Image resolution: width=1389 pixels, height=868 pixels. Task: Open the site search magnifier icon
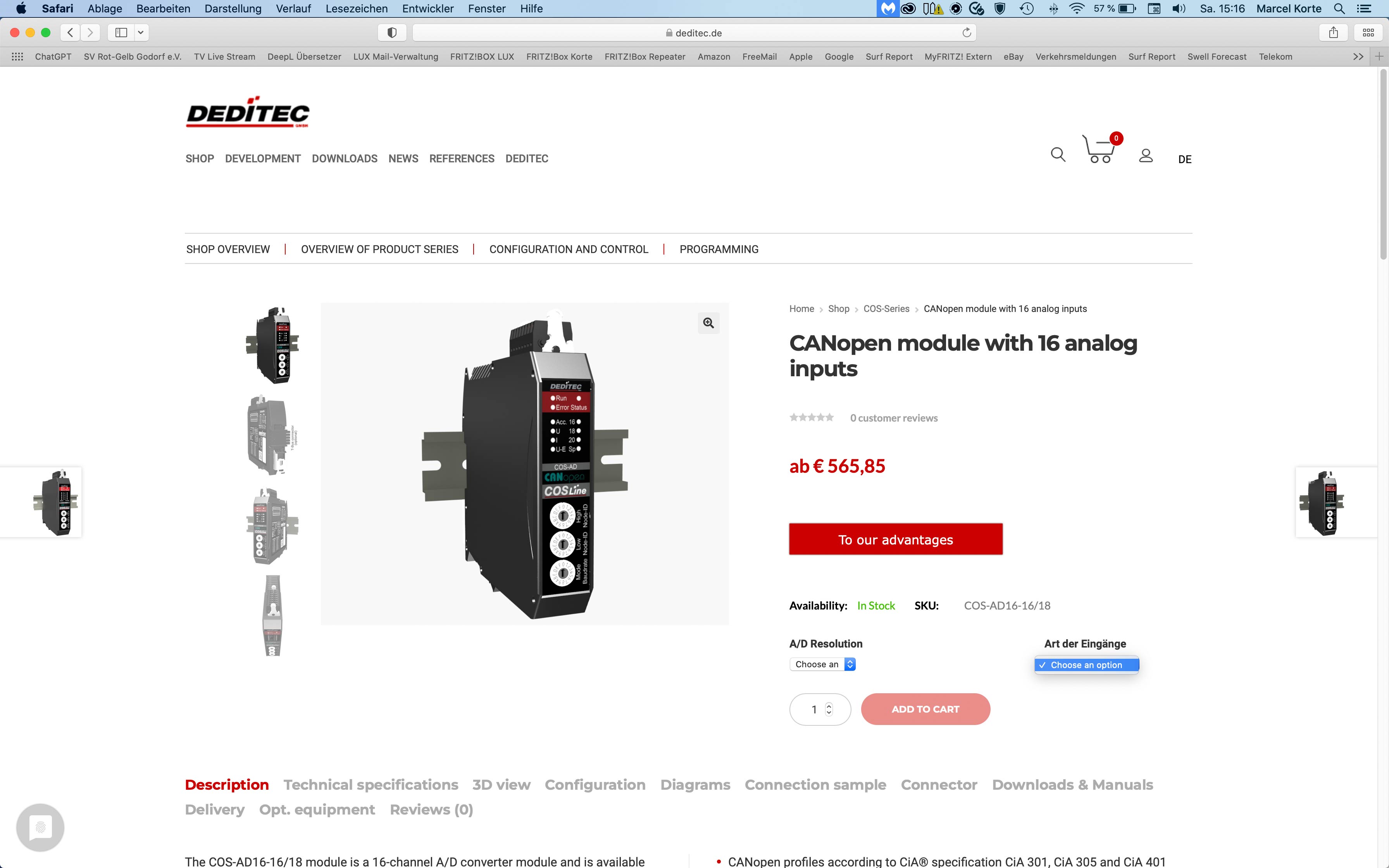pyautogui.click(x=1058, y=155)
